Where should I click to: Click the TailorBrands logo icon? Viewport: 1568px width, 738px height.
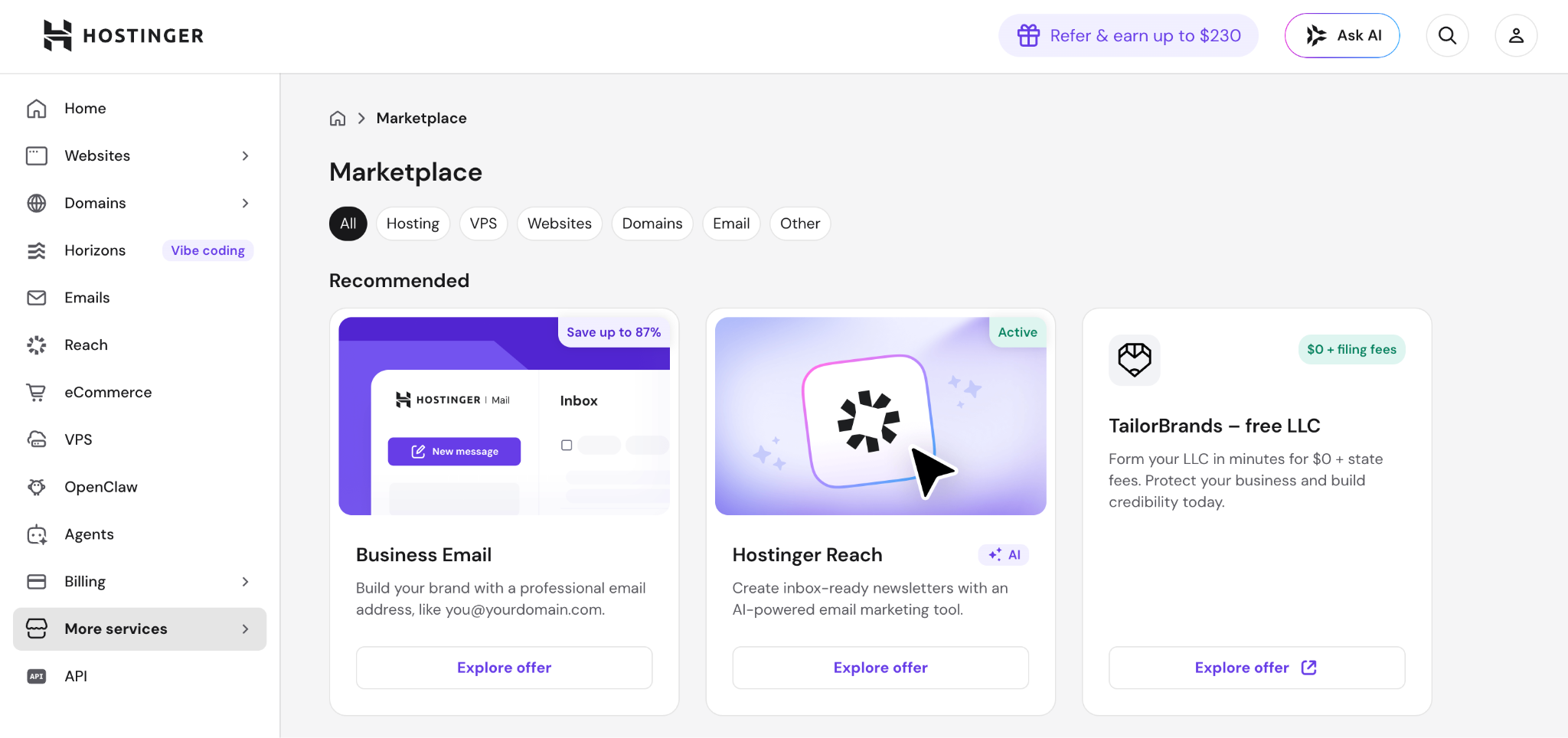coord(1135,360)
